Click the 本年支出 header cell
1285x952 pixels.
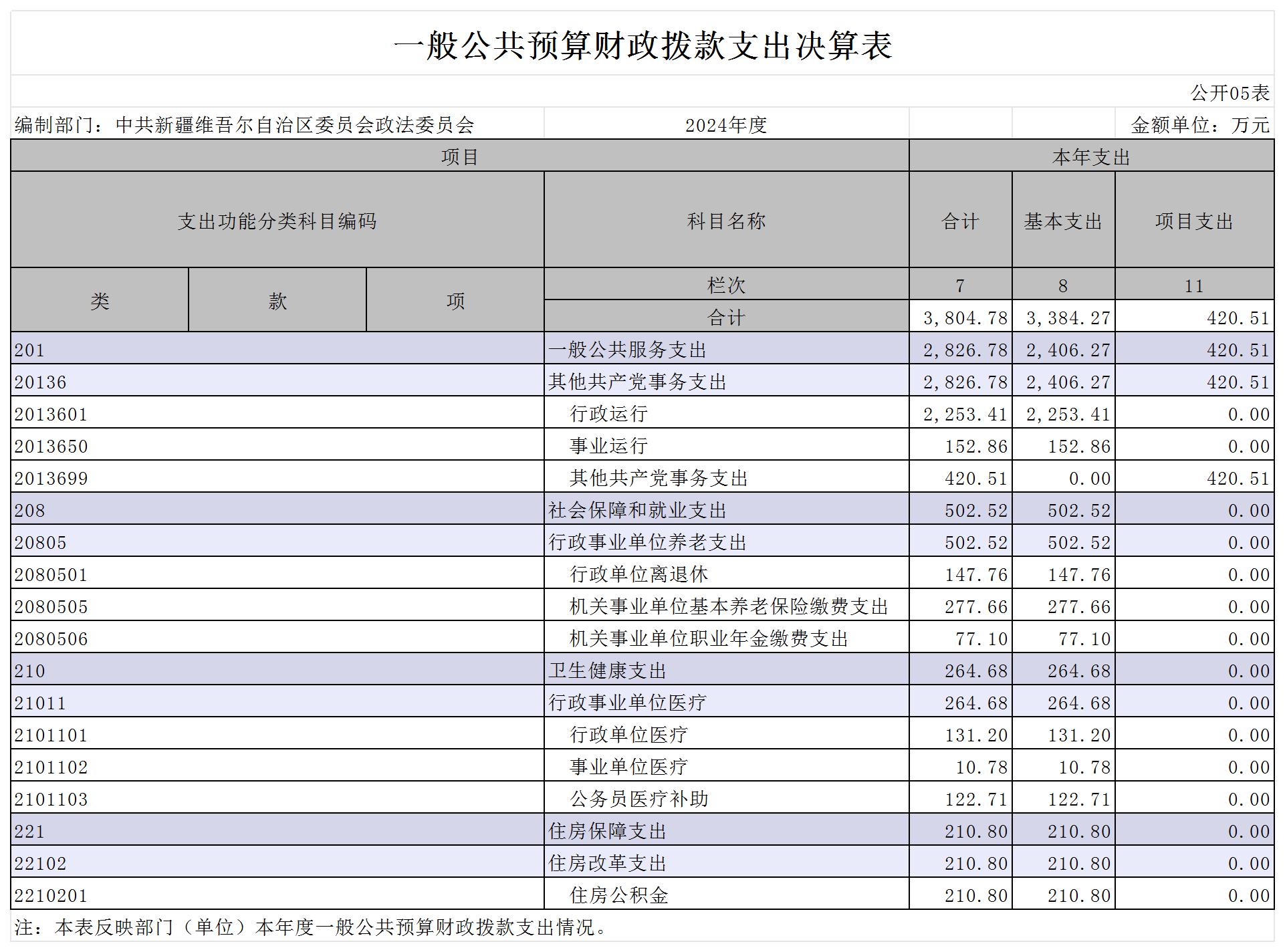click(1090, 157)
